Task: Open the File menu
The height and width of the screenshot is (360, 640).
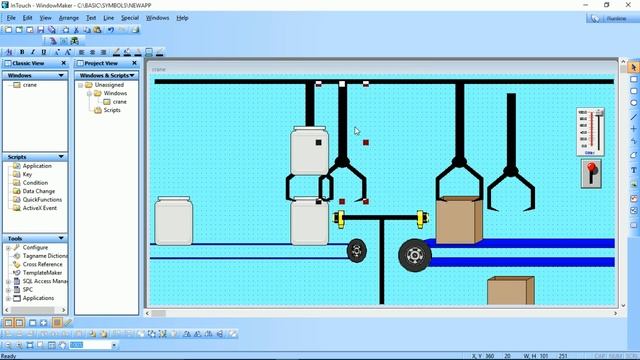Action: click(x=11, y=18)
